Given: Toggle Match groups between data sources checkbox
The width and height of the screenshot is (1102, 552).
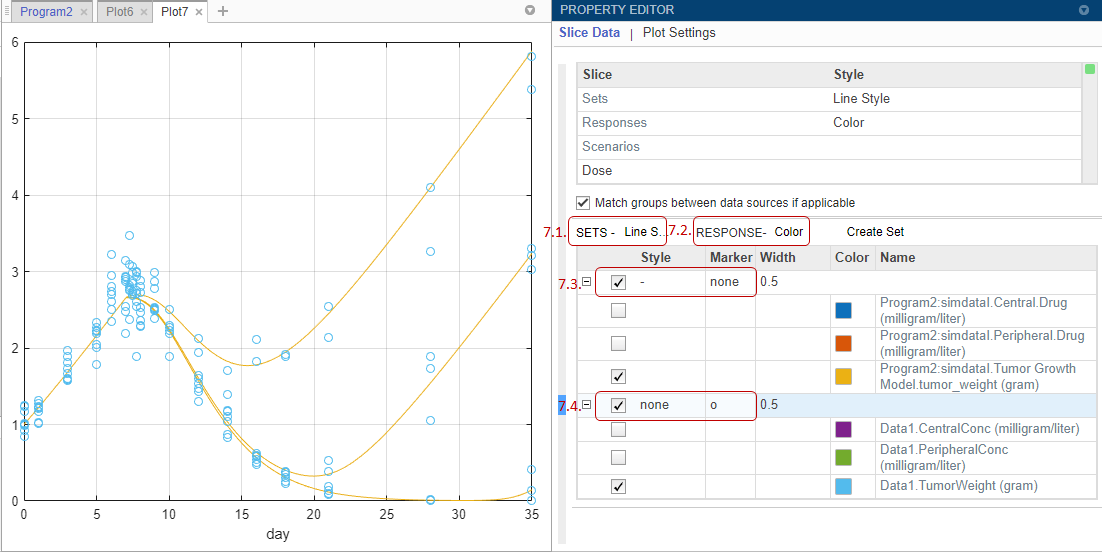Looking at the screenshot, I should pyautogui.click(x=583, y=203).
